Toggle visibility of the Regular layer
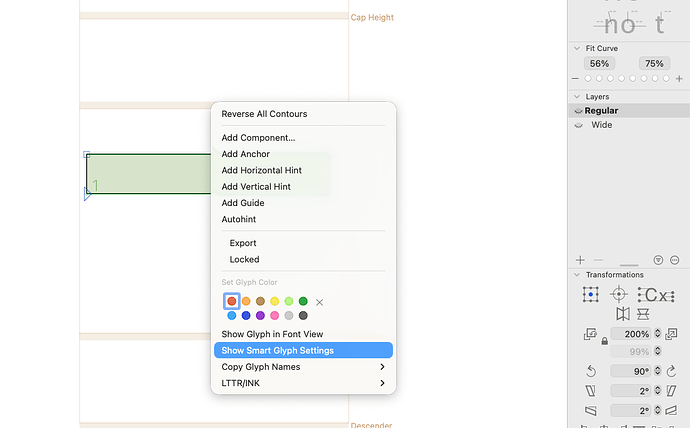Image resolution: width=690 pixels, height=428 pixels. coord(579,111)
